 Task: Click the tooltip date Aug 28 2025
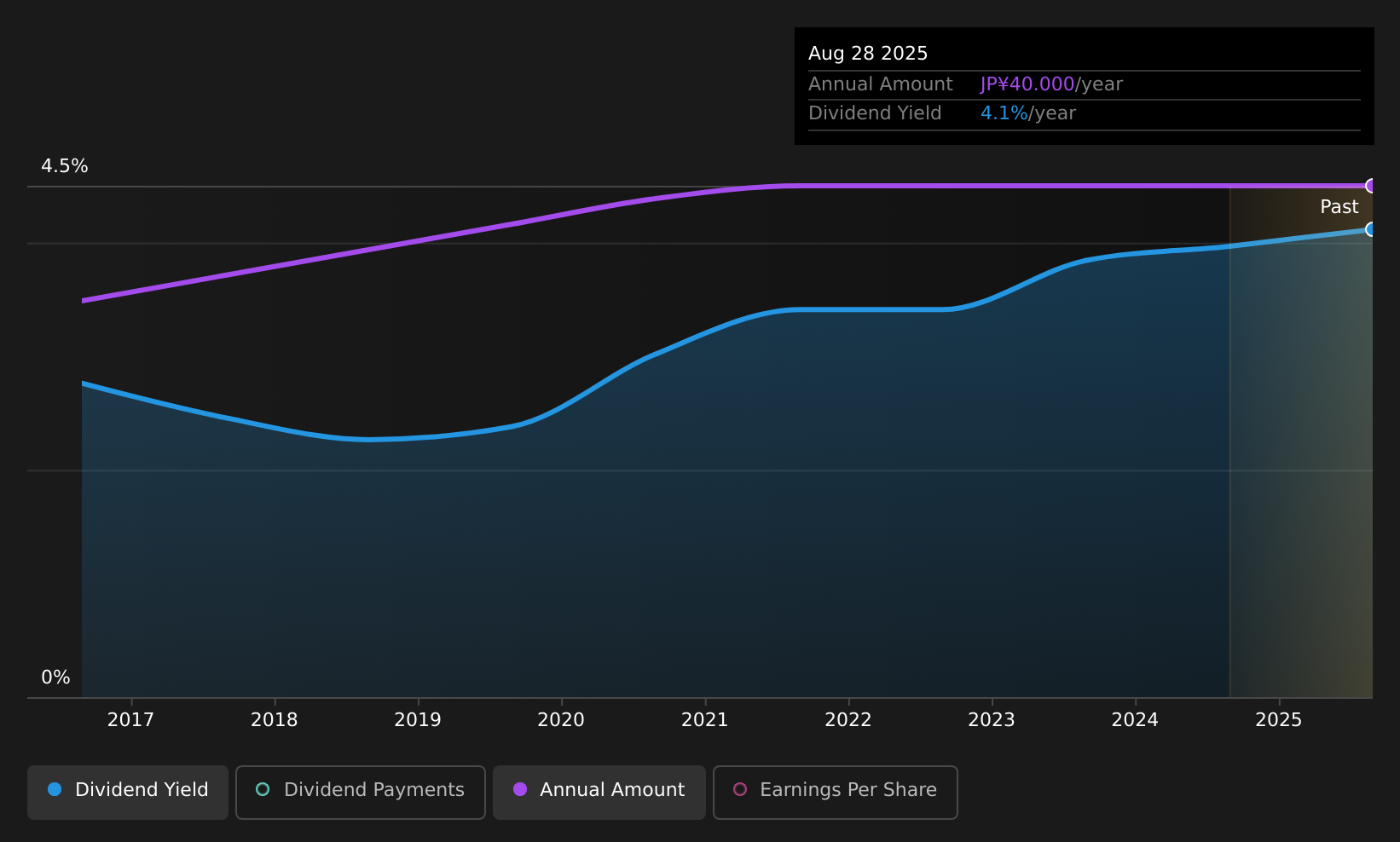868,54
